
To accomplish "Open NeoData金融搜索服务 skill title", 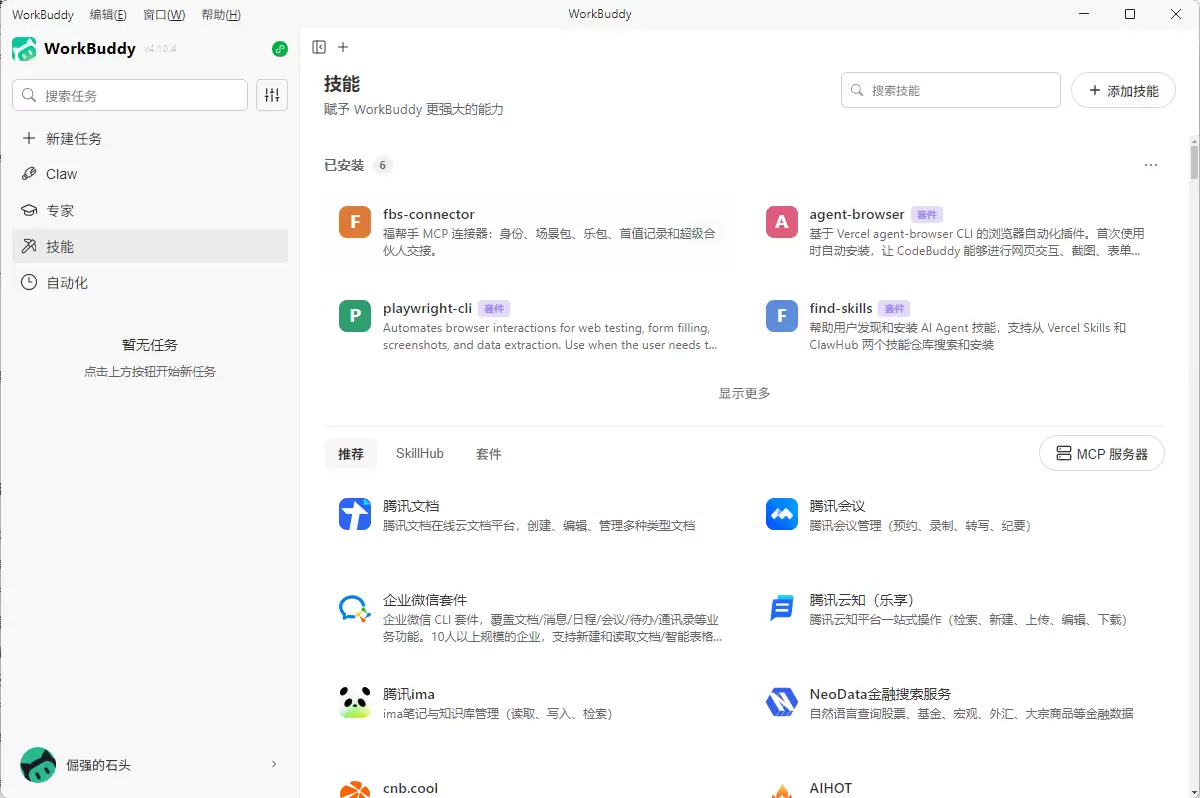I will (x=880, y=694).
